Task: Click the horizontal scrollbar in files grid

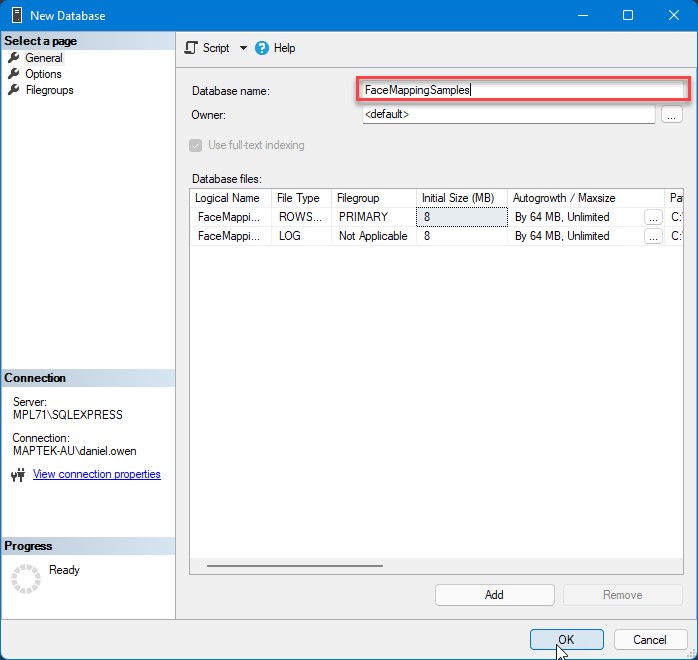Action: coord(295,566)
